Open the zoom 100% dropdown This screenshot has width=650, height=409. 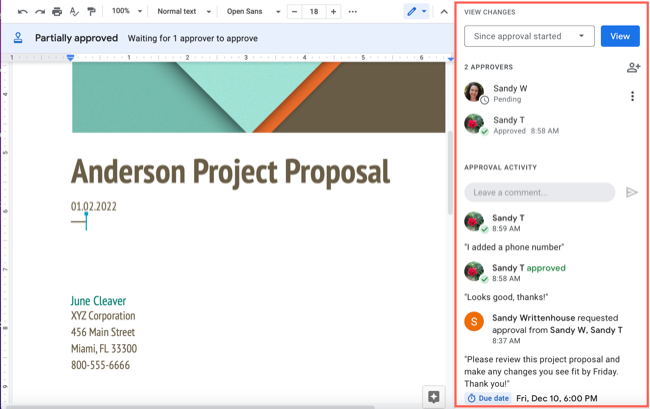[x=127, y=11]
